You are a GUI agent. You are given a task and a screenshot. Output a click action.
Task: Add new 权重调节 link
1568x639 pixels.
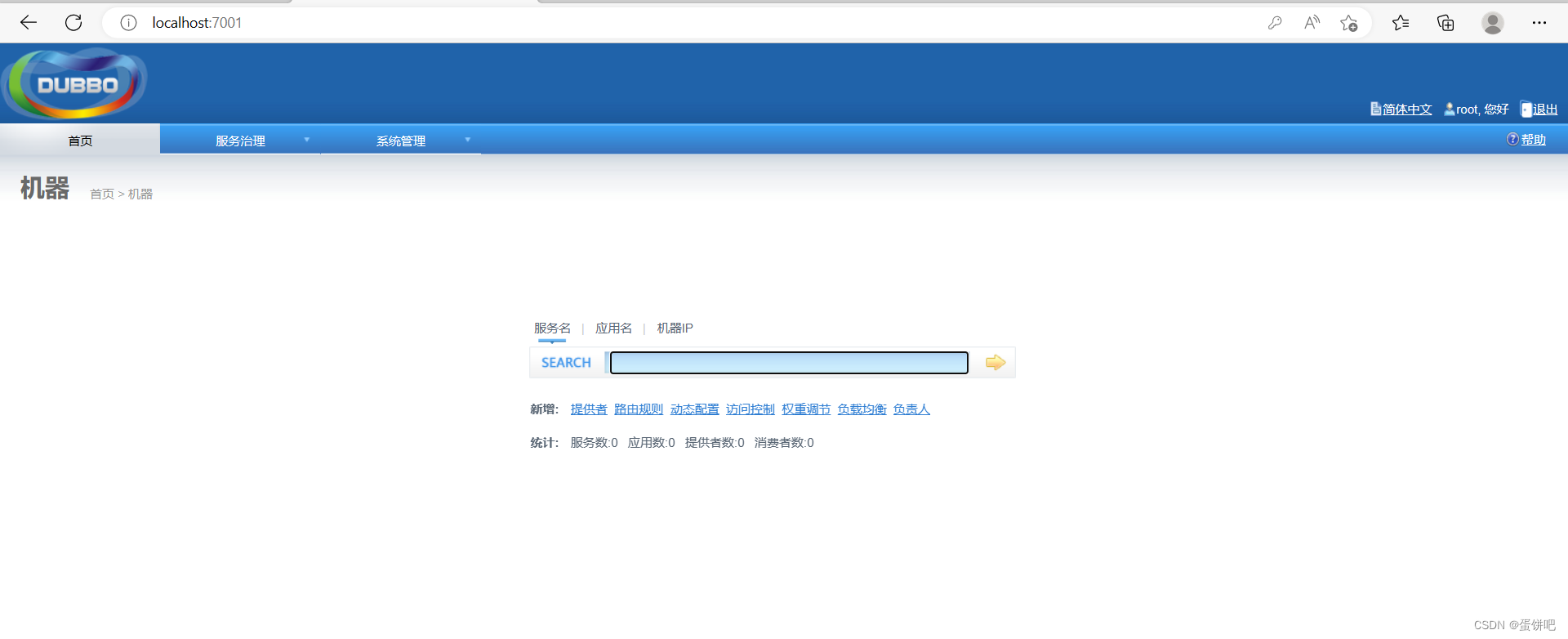(x=806, y=409)
